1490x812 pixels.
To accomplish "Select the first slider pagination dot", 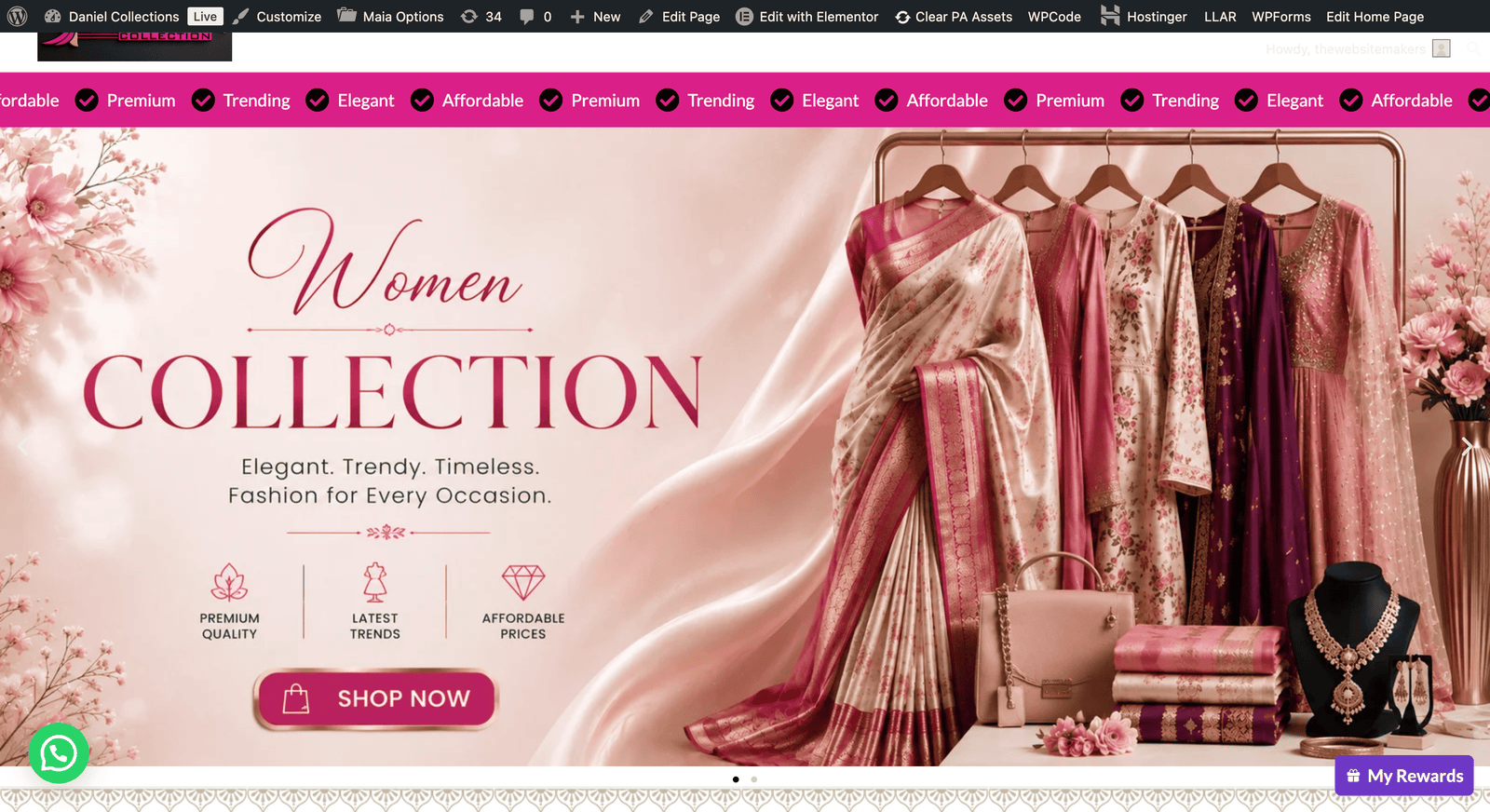I will [x=736, y=779].
